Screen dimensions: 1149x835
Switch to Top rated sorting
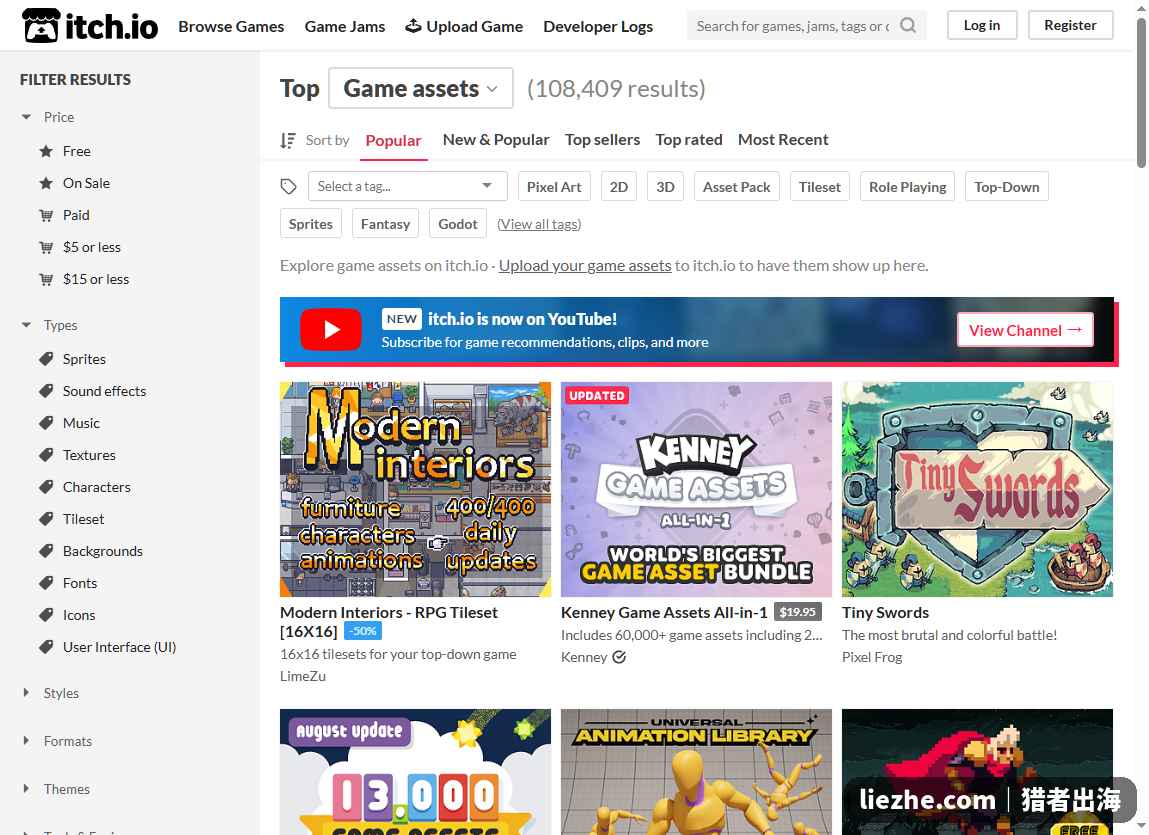click(x=689, y=139)
